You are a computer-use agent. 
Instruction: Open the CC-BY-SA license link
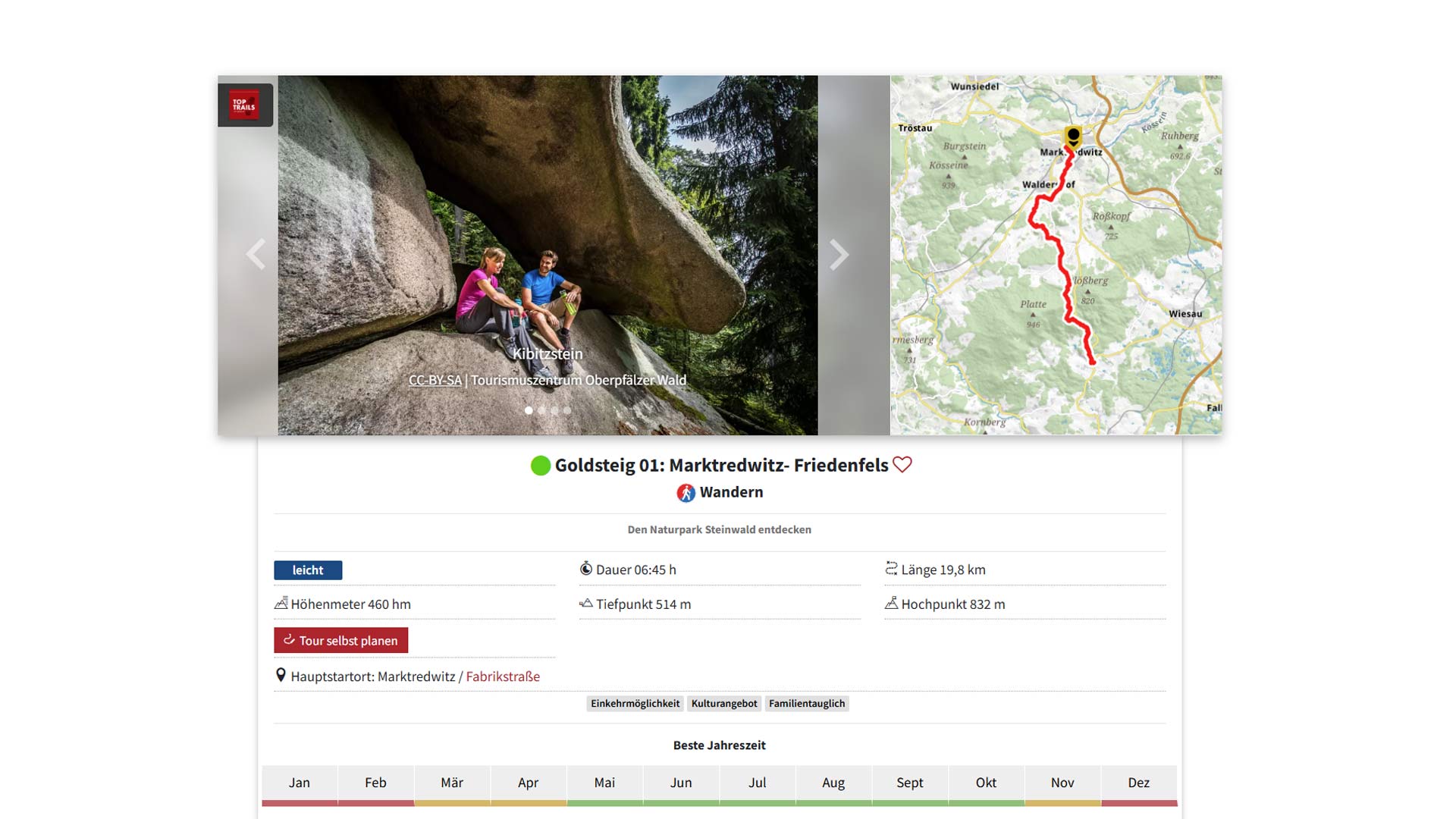[435, 381]
